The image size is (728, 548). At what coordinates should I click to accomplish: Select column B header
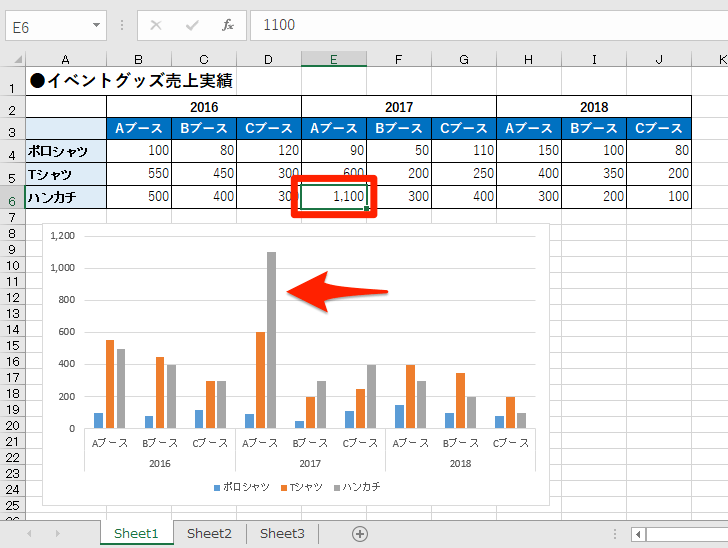tap(139, 59)
